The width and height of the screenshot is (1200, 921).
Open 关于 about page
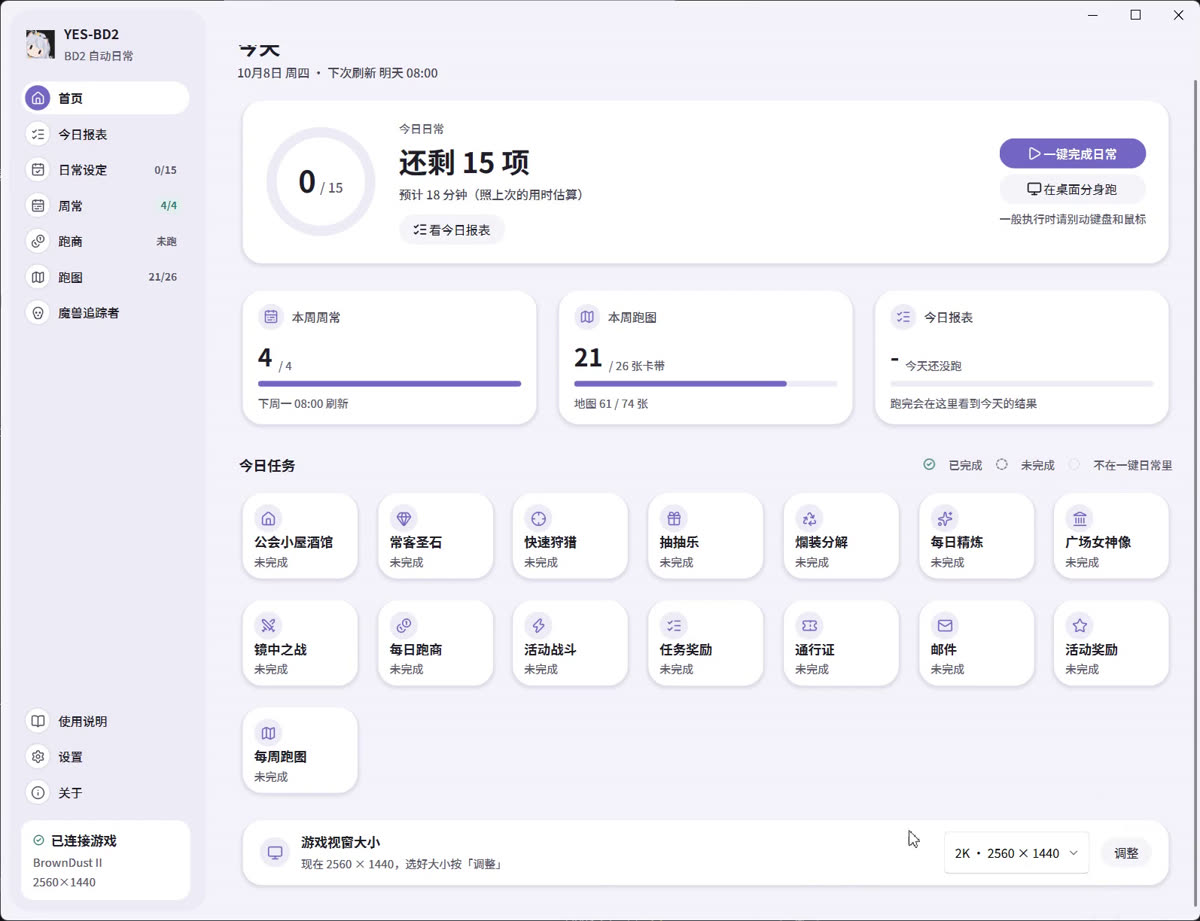(105, 793)
